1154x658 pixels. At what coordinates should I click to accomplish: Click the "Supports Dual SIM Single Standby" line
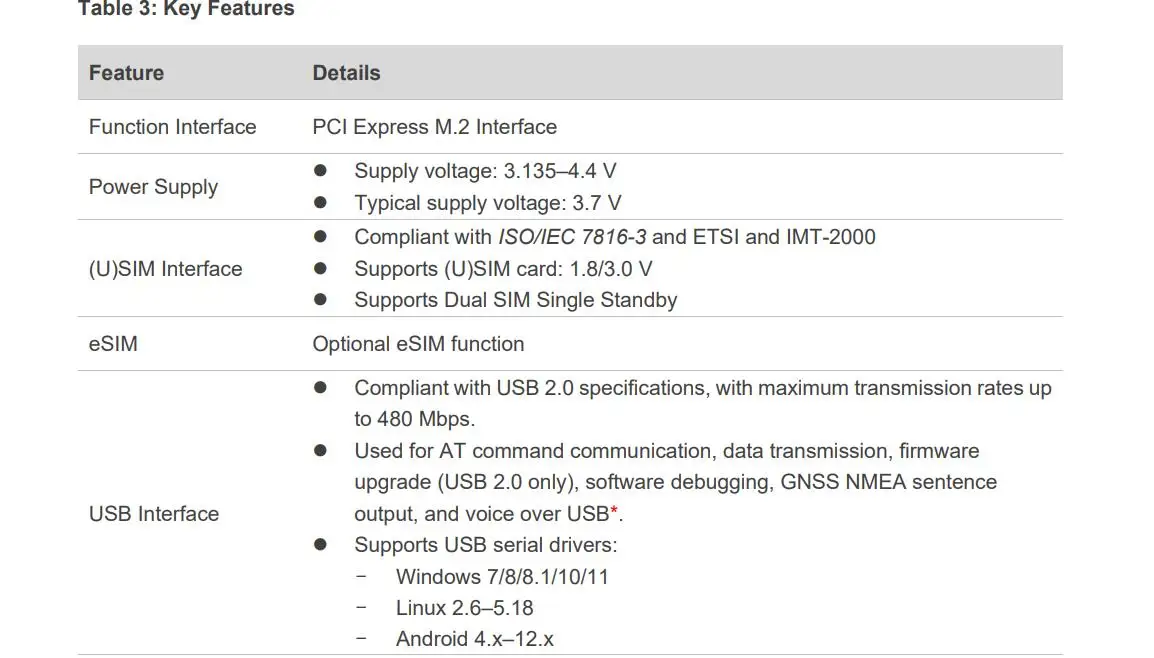(515, 300)
